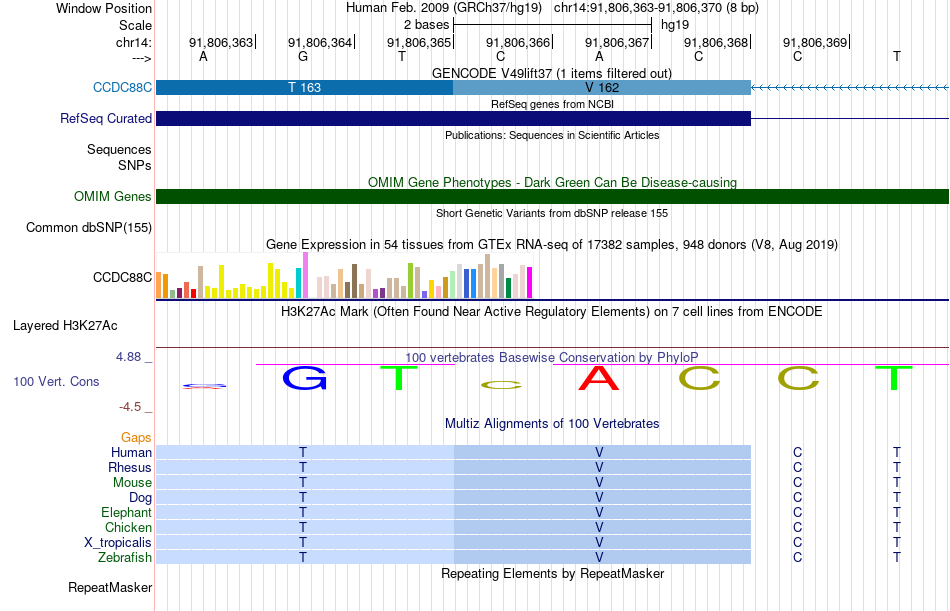Click the Scale label
The image size is (950, 611).
[x=135, y=25]
